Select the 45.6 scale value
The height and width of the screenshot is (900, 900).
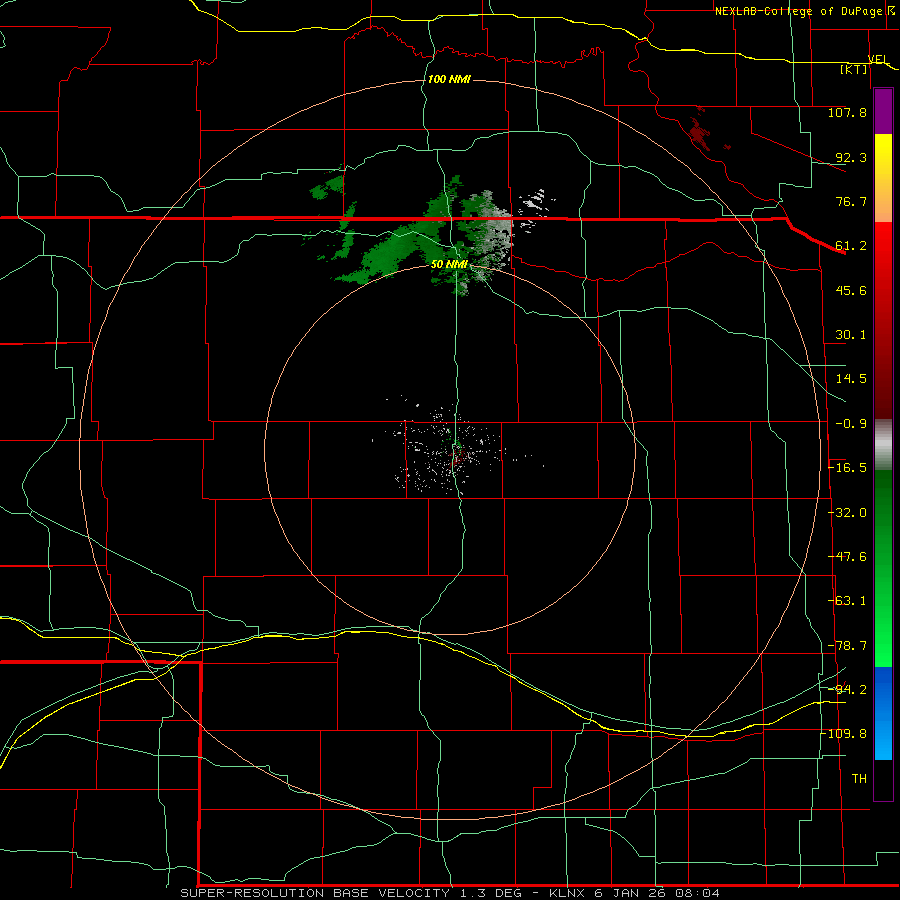pyautogui.click(x=851, y=290)
